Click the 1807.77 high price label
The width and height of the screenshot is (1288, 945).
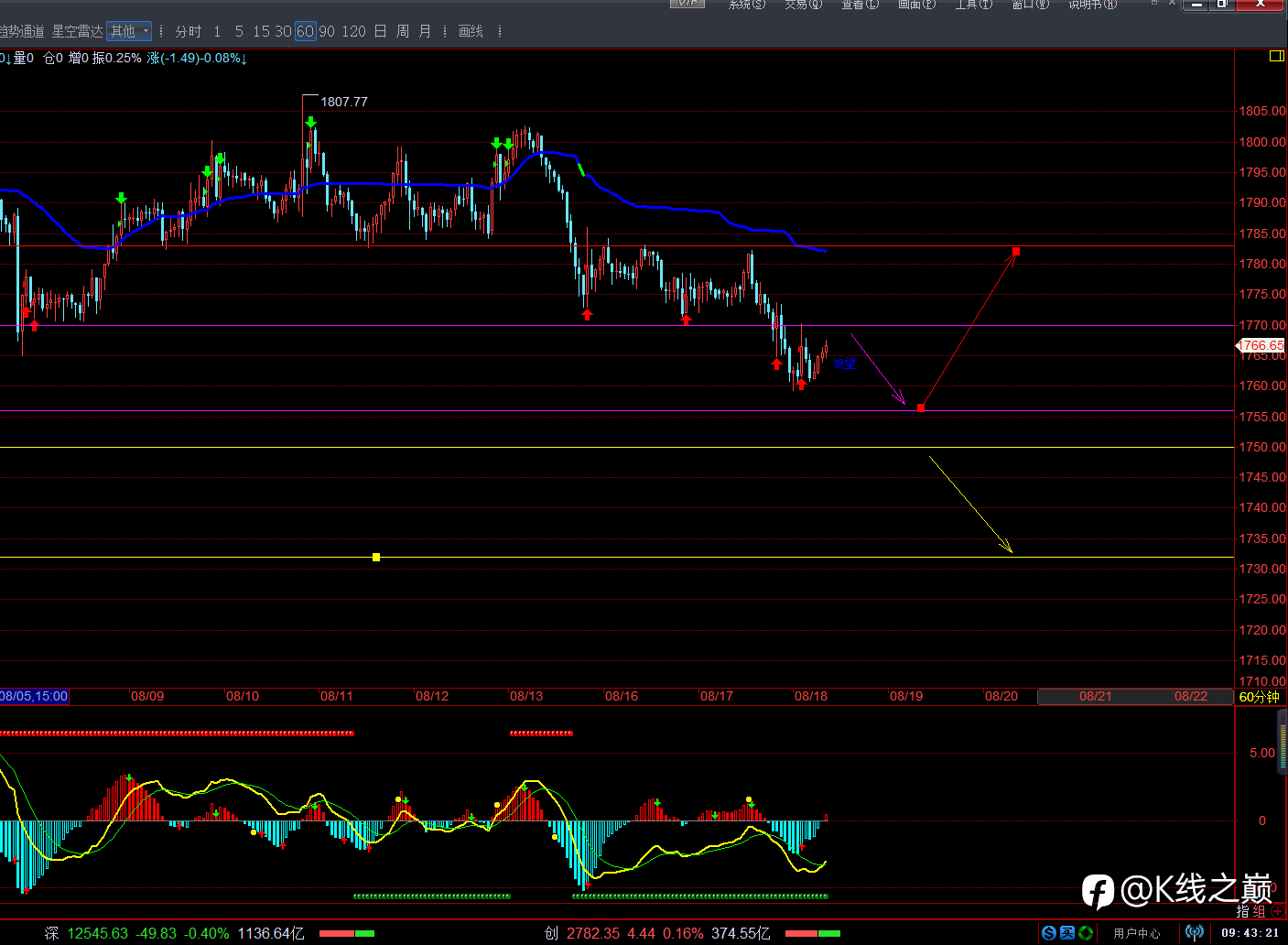pos(344,102)
